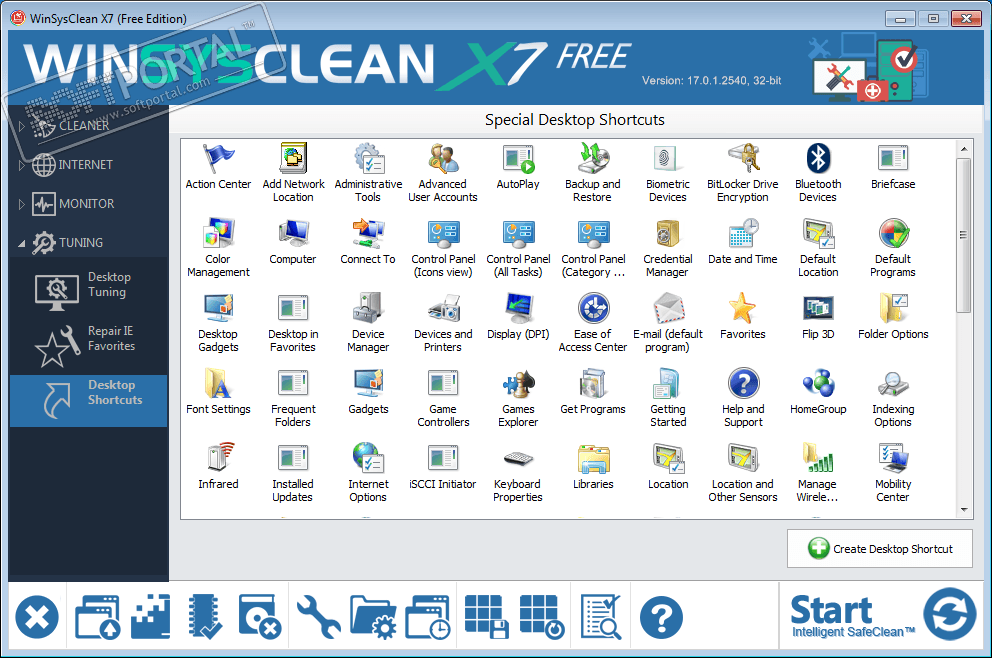
Task: Pick the Credential Manager shortcut
Action: click(667, 247)
